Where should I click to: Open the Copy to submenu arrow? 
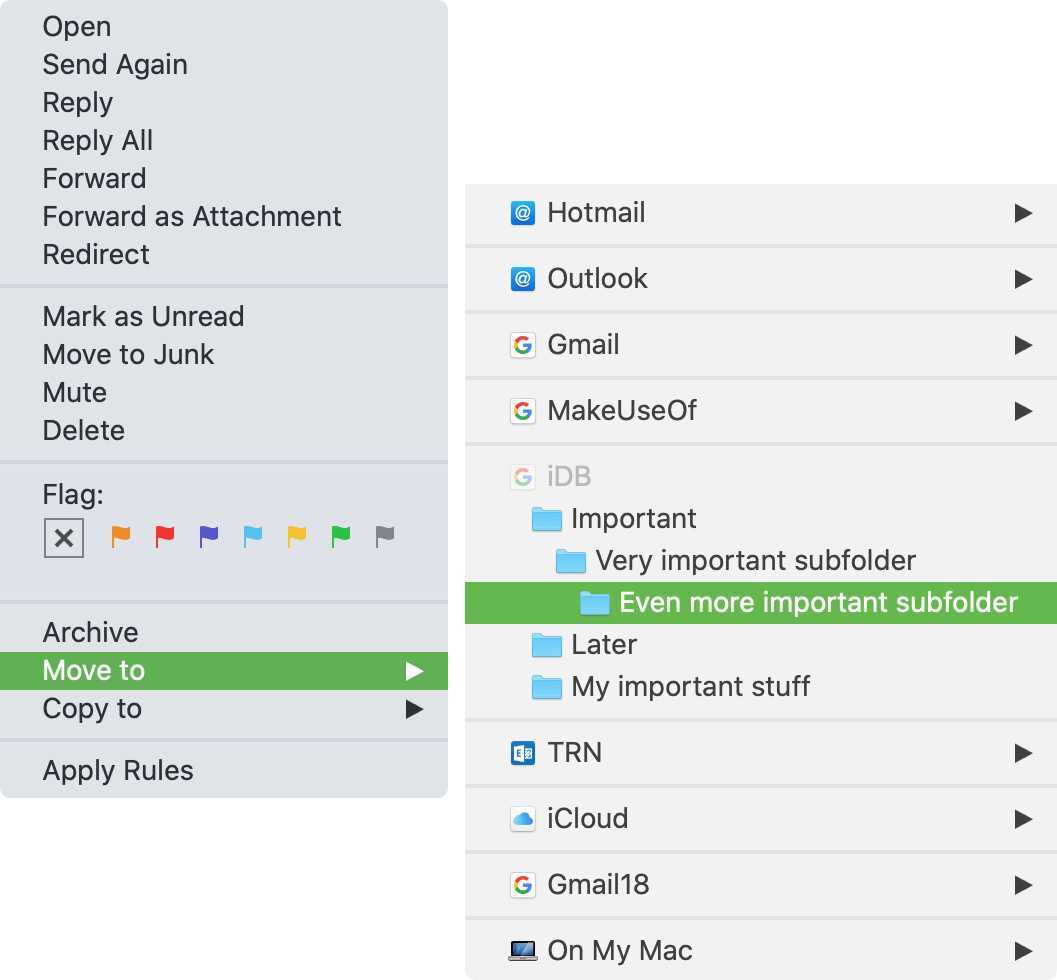pos(414,709)
